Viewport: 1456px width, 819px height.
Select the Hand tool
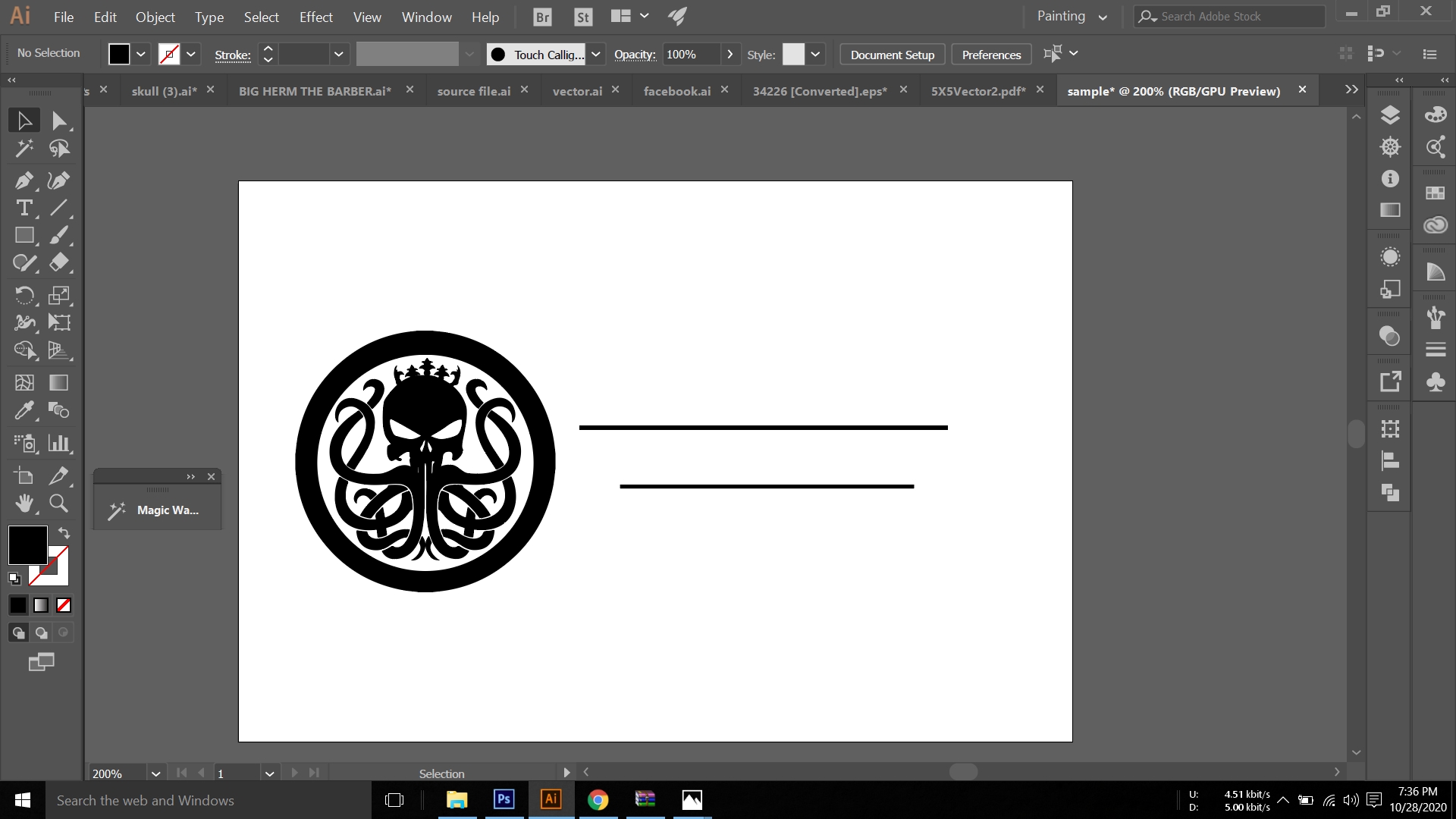click(x=24, y=503)
